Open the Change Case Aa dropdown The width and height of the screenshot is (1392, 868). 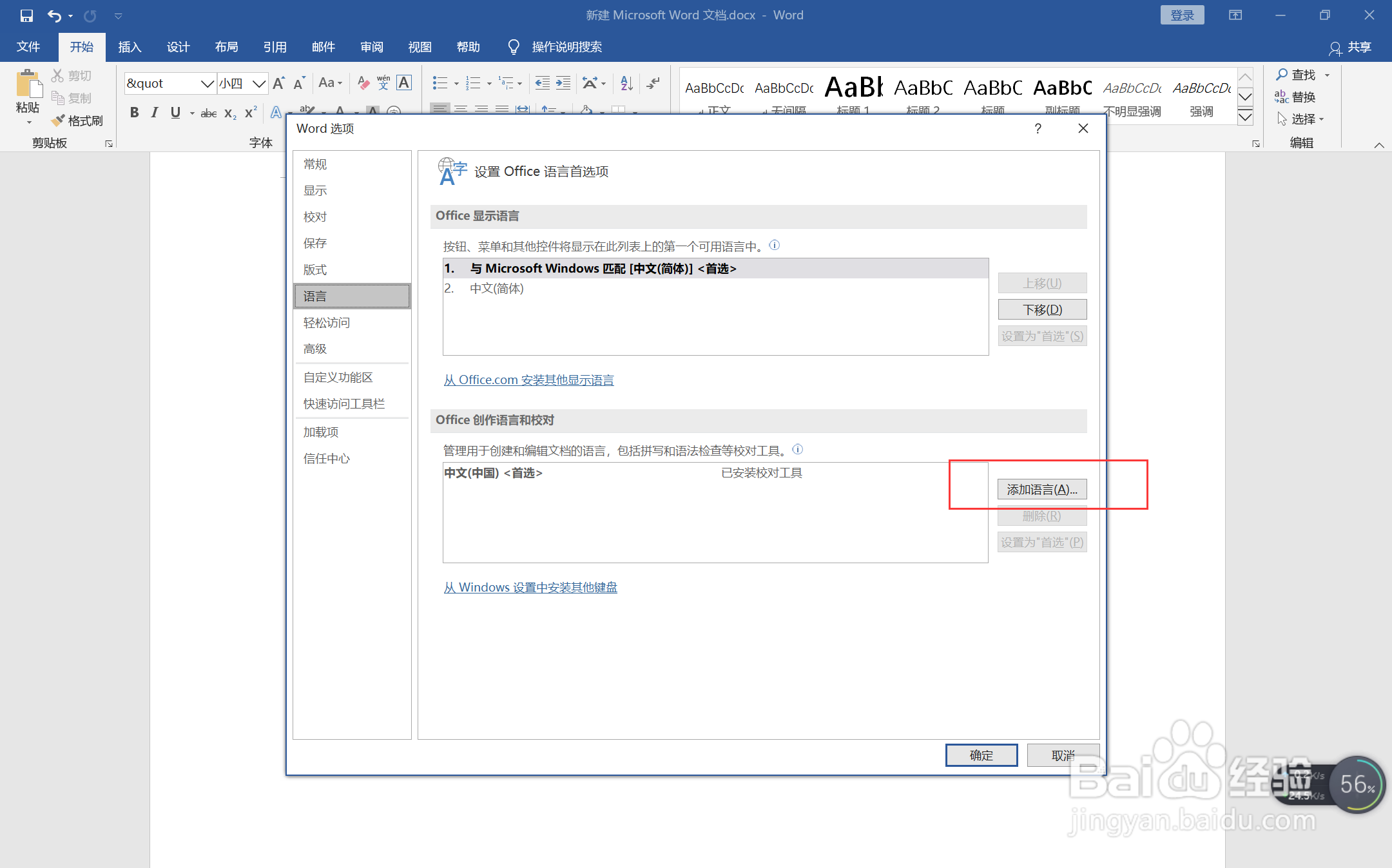tap(331, 83)
